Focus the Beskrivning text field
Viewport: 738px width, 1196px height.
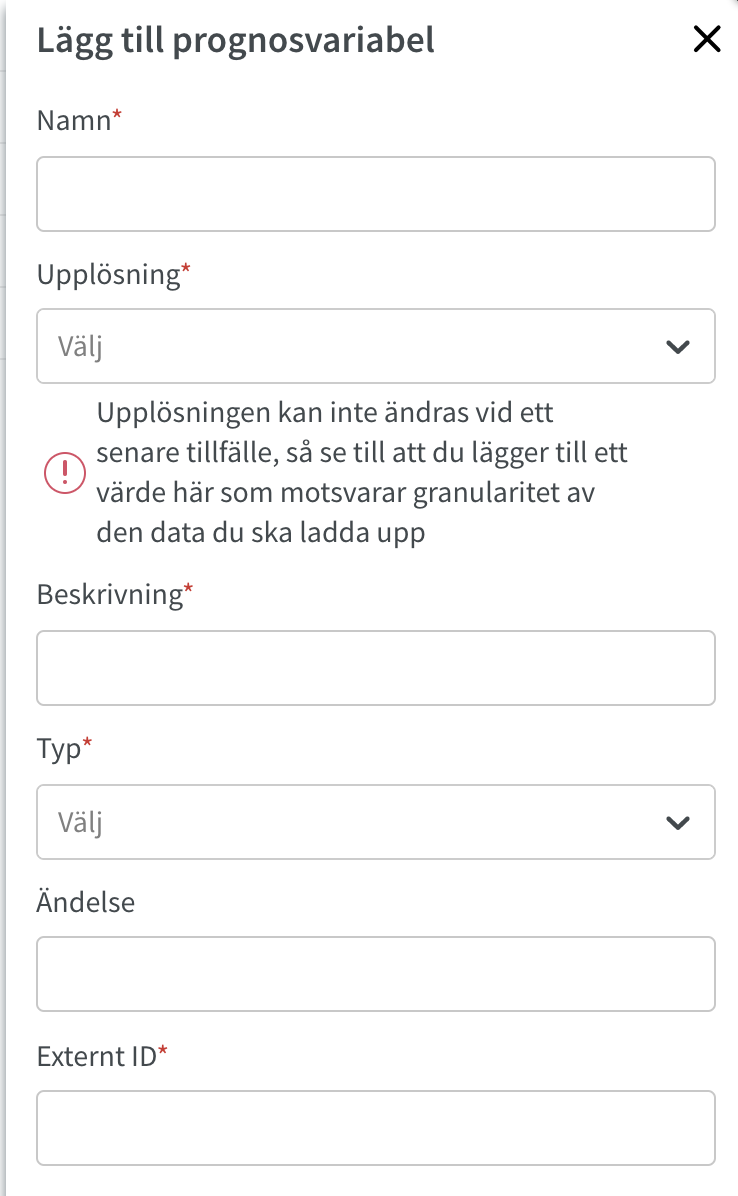(x=376, y=668)
